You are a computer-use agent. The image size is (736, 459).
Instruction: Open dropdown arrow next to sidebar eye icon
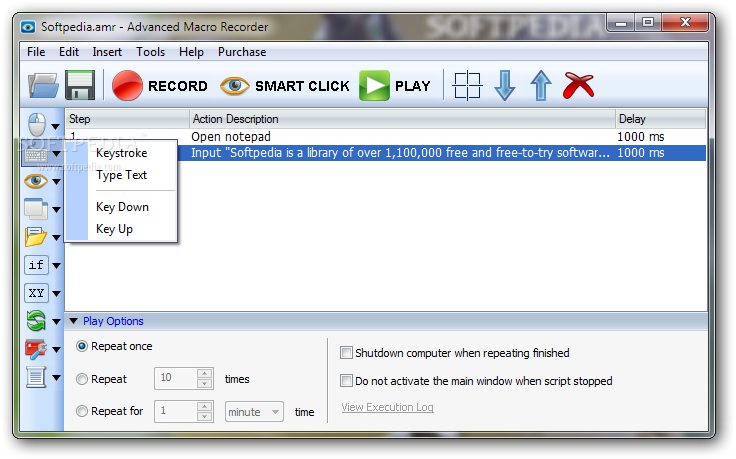56,182
